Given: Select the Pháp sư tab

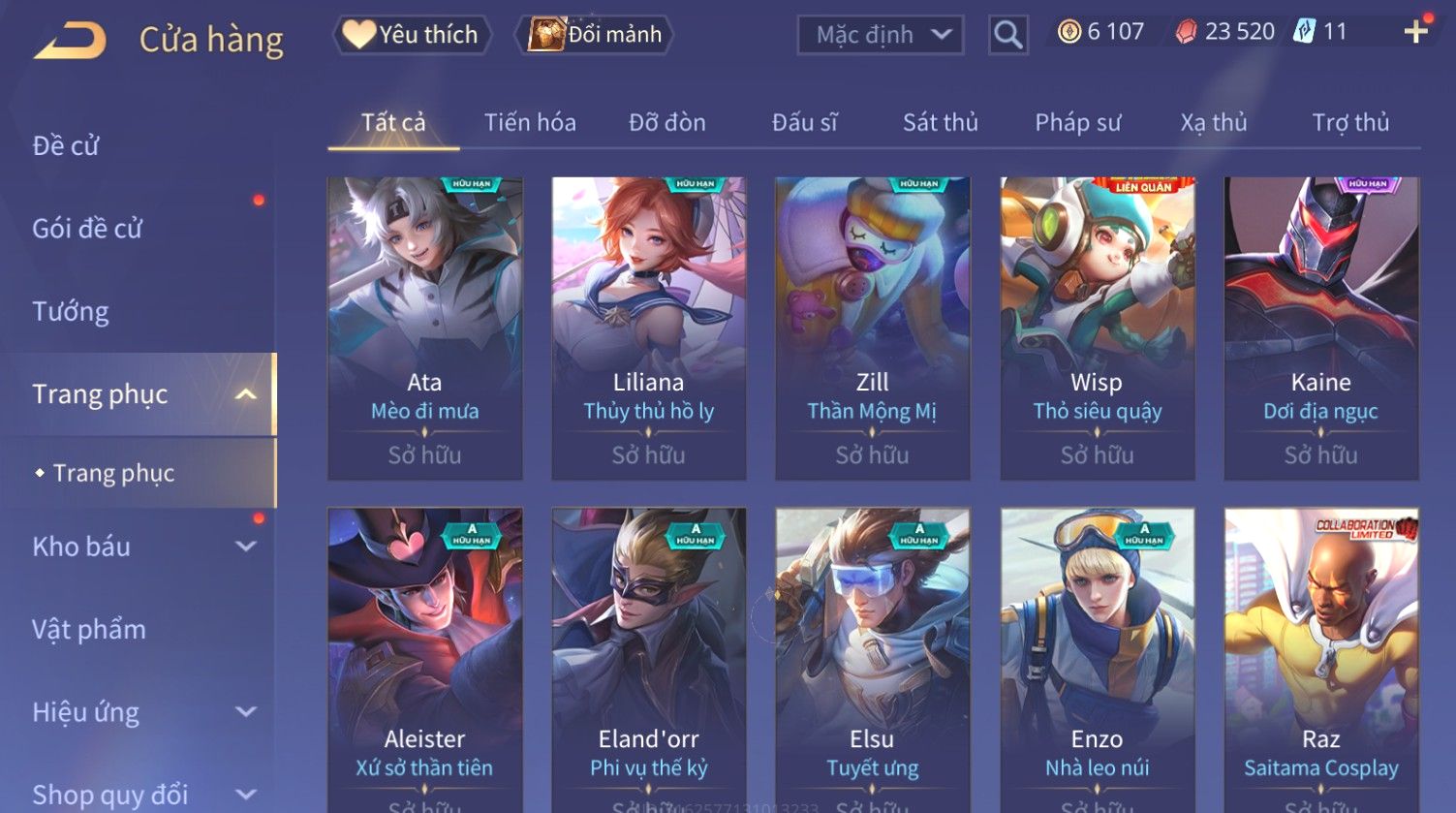Looking at the screenshot, I should 1077,123.
